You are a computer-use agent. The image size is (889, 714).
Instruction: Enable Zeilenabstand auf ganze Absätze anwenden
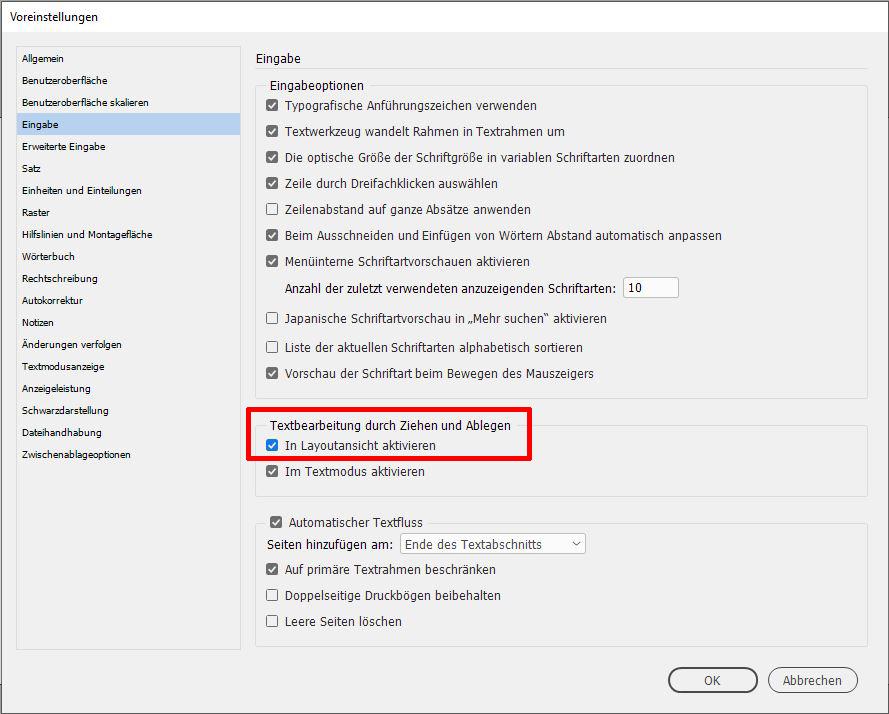coord(272,210)
